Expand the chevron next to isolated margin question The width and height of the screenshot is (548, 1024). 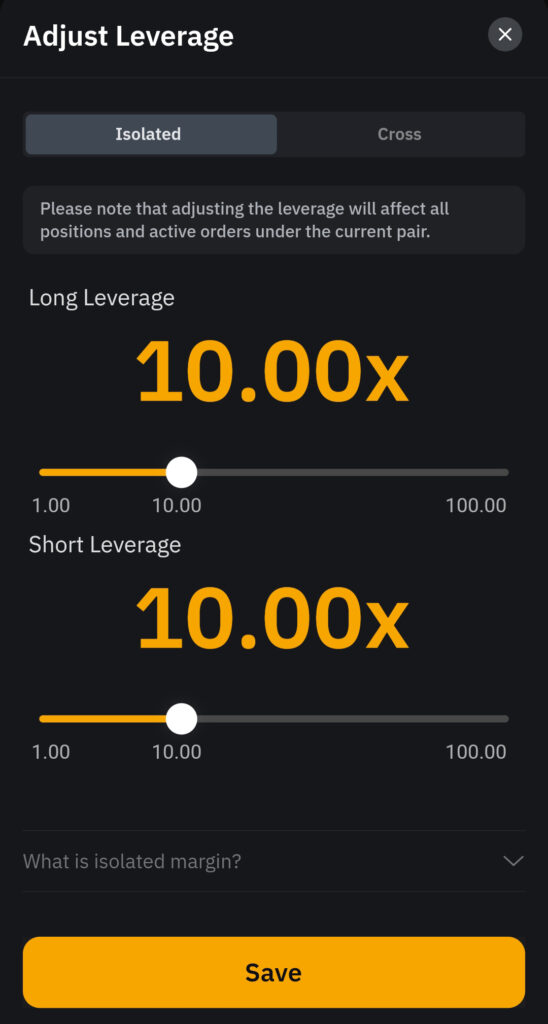[513, 861]
